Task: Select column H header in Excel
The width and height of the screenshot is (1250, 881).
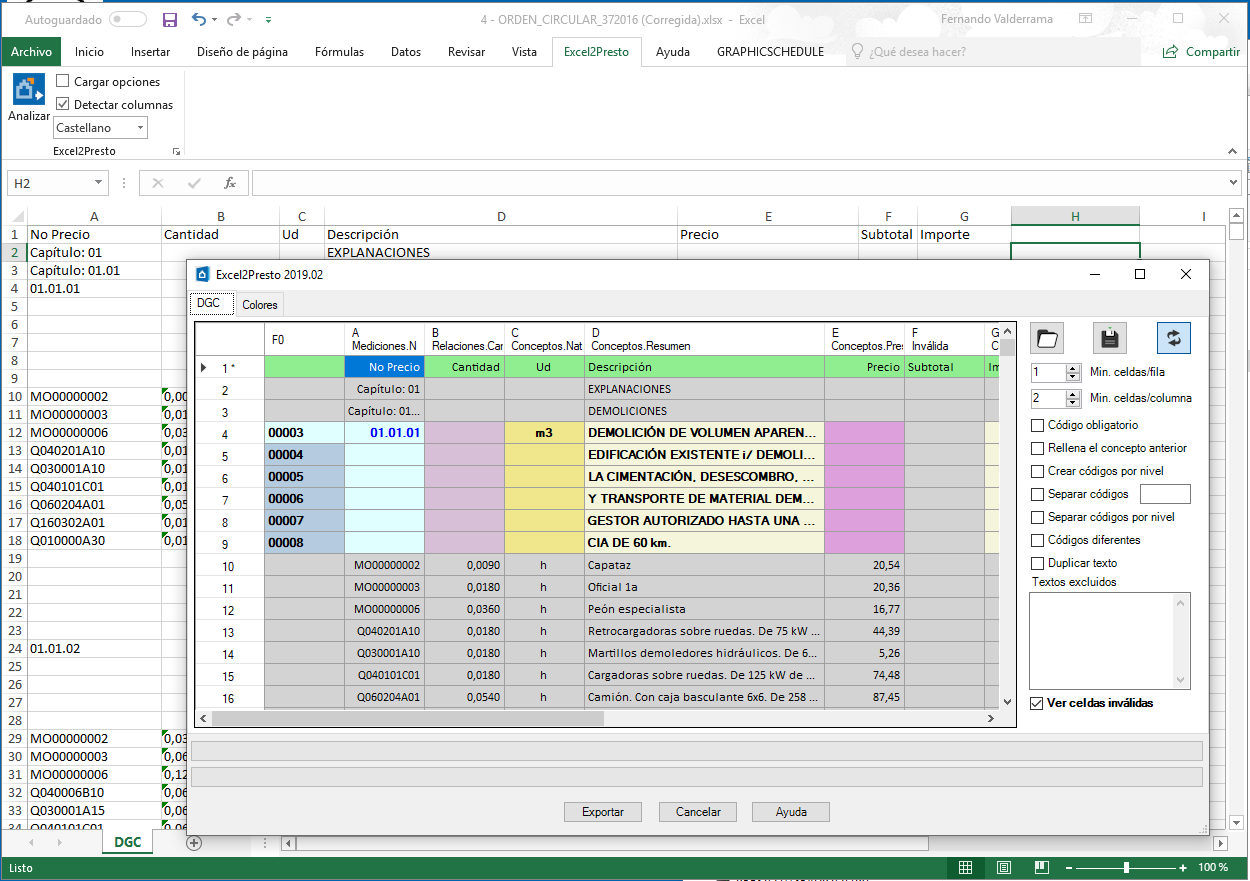Action: point(1075,216)
